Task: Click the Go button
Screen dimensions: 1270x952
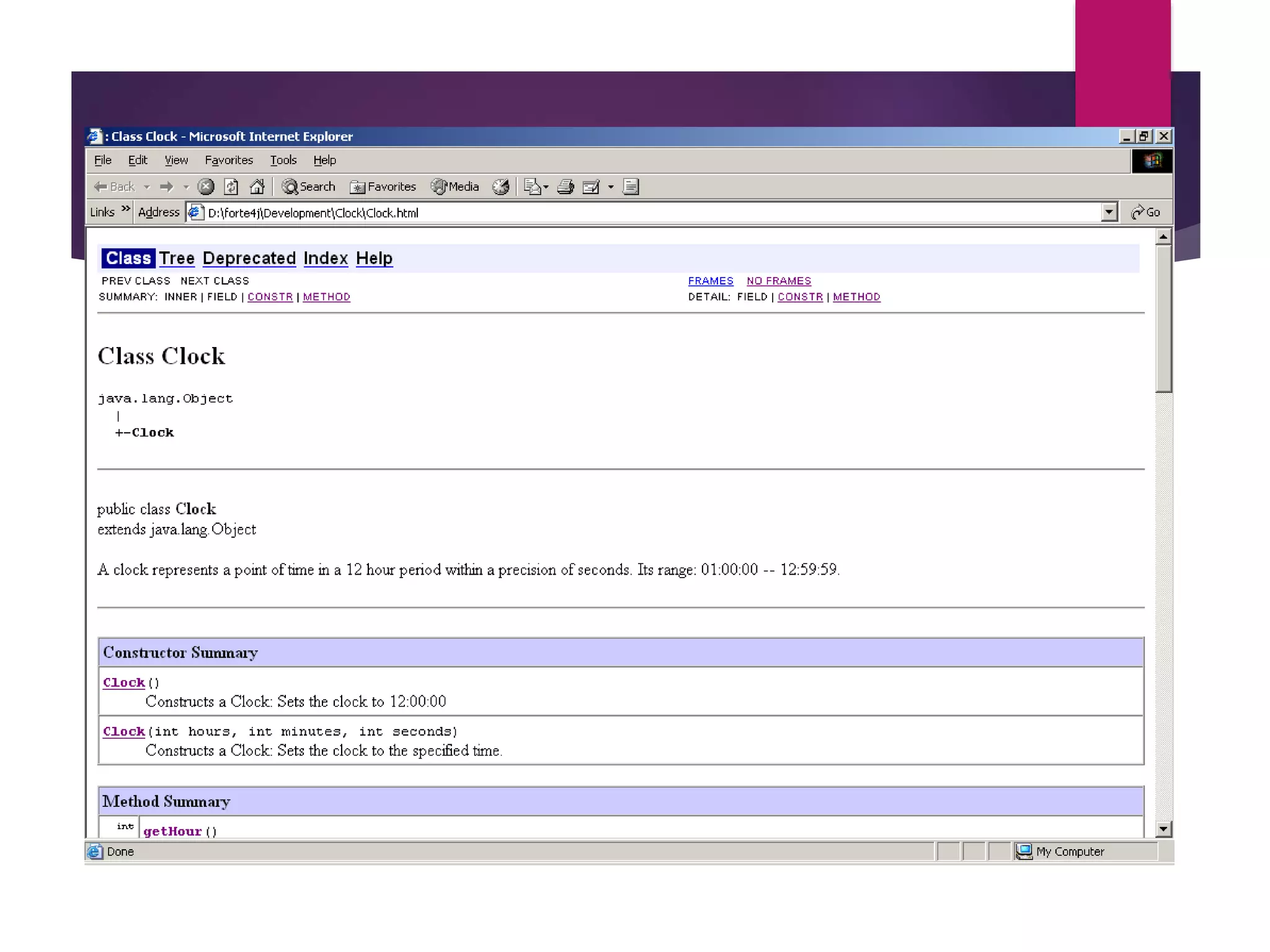Action: click(1145, 213)
